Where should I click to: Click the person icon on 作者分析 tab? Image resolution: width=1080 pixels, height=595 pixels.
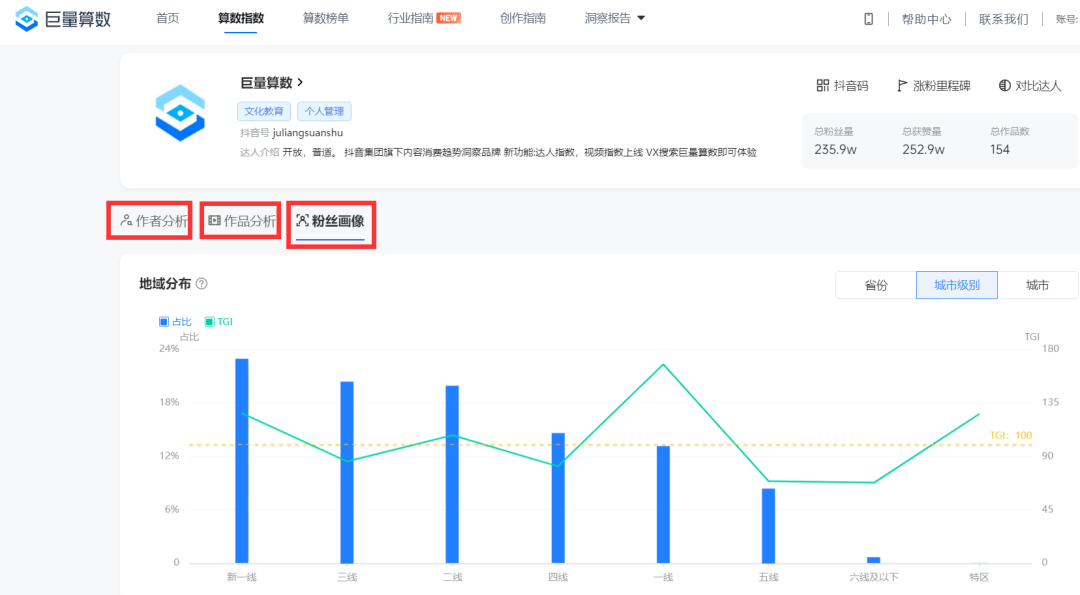(x=126, y=219)
